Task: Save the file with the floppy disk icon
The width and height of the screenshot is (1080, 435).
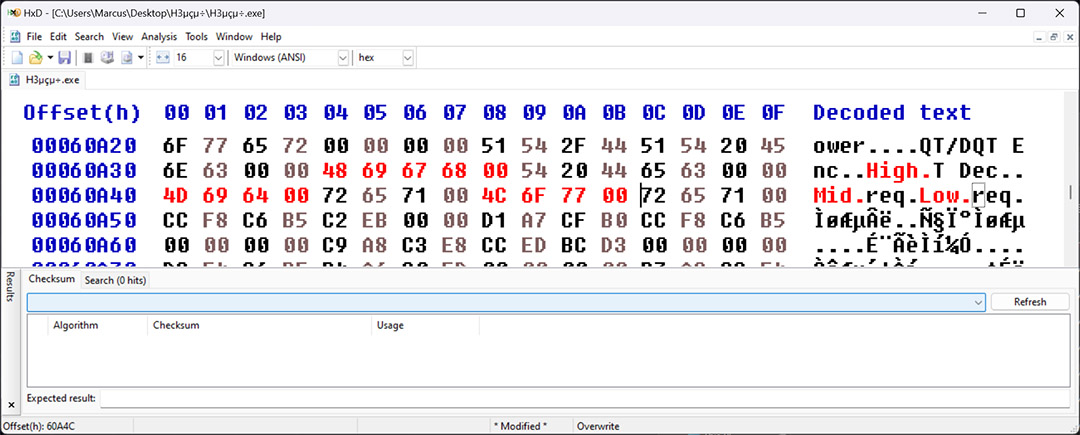Action: click(64, 58)
